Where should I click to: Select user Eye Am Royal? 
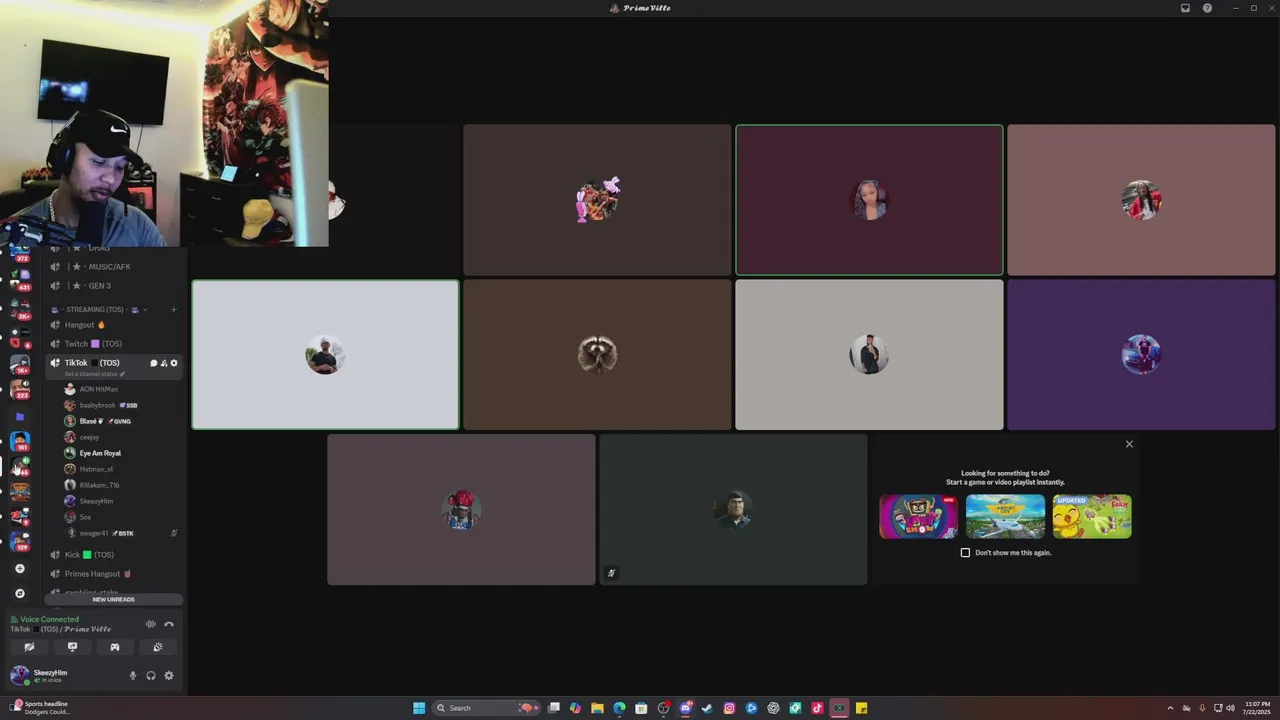tap(120, 453)
